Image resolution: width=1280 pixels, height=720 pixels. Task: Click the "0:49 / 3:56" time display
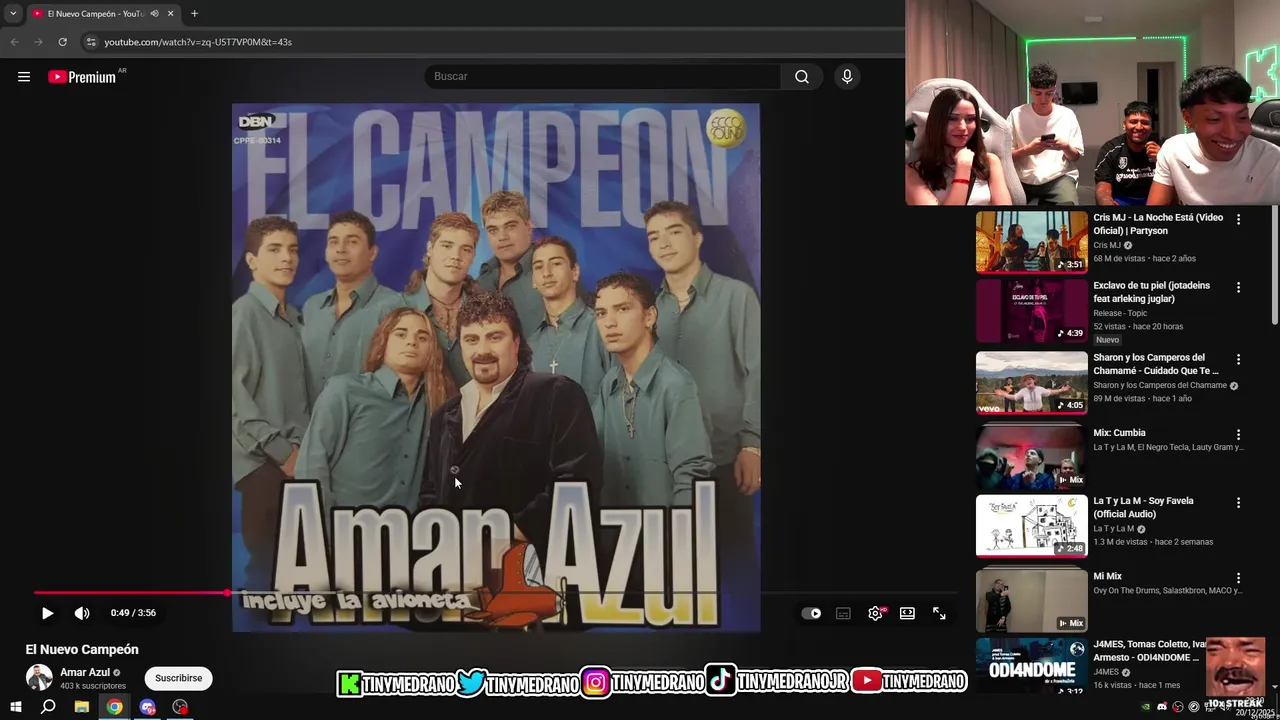point(133,613)
